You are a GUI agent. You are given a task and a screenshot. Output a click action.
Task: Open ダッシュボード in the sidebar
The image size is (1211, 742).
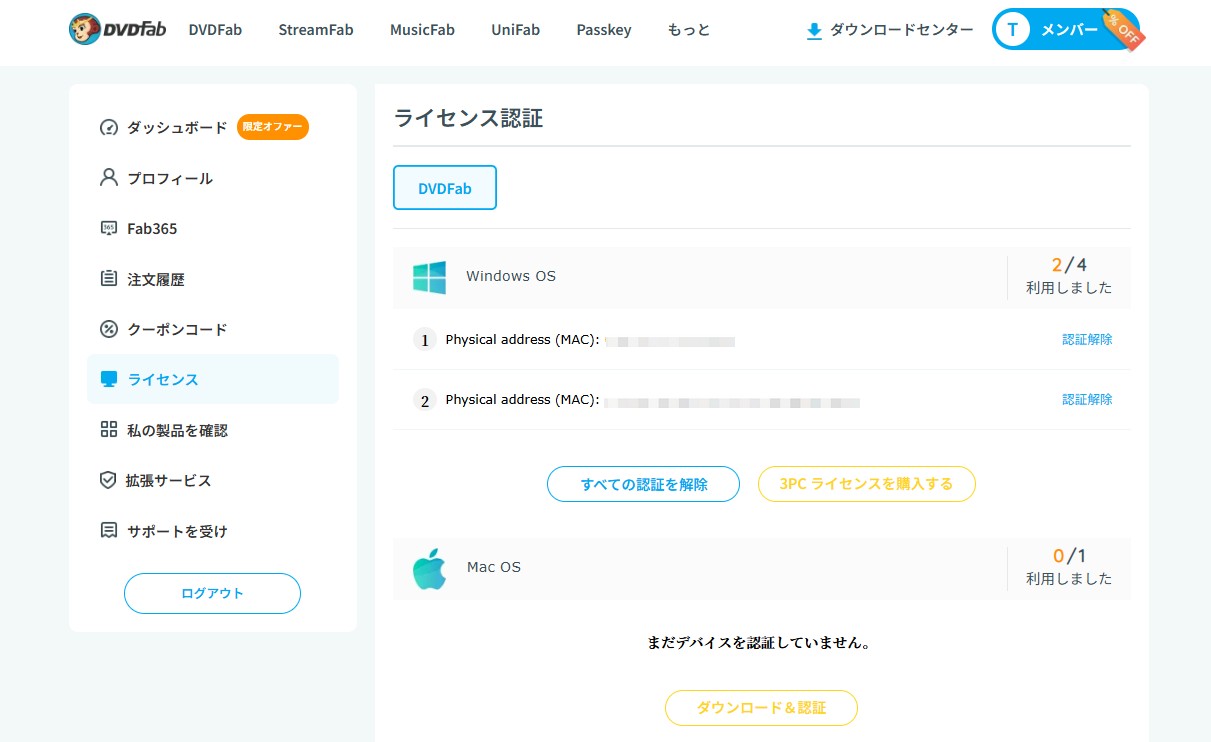click(x=177, y=128)
